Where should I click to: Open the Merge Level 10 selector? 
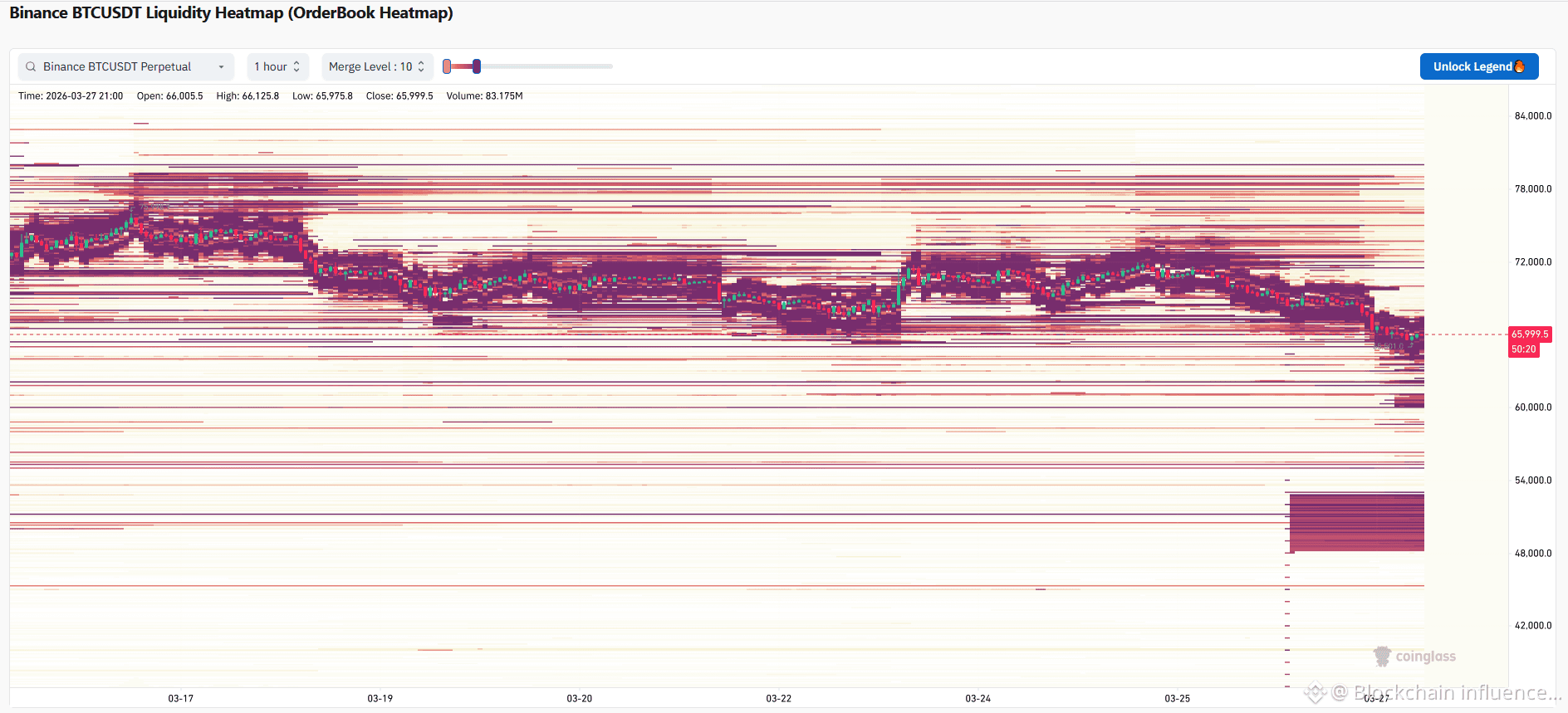point(377,66)
